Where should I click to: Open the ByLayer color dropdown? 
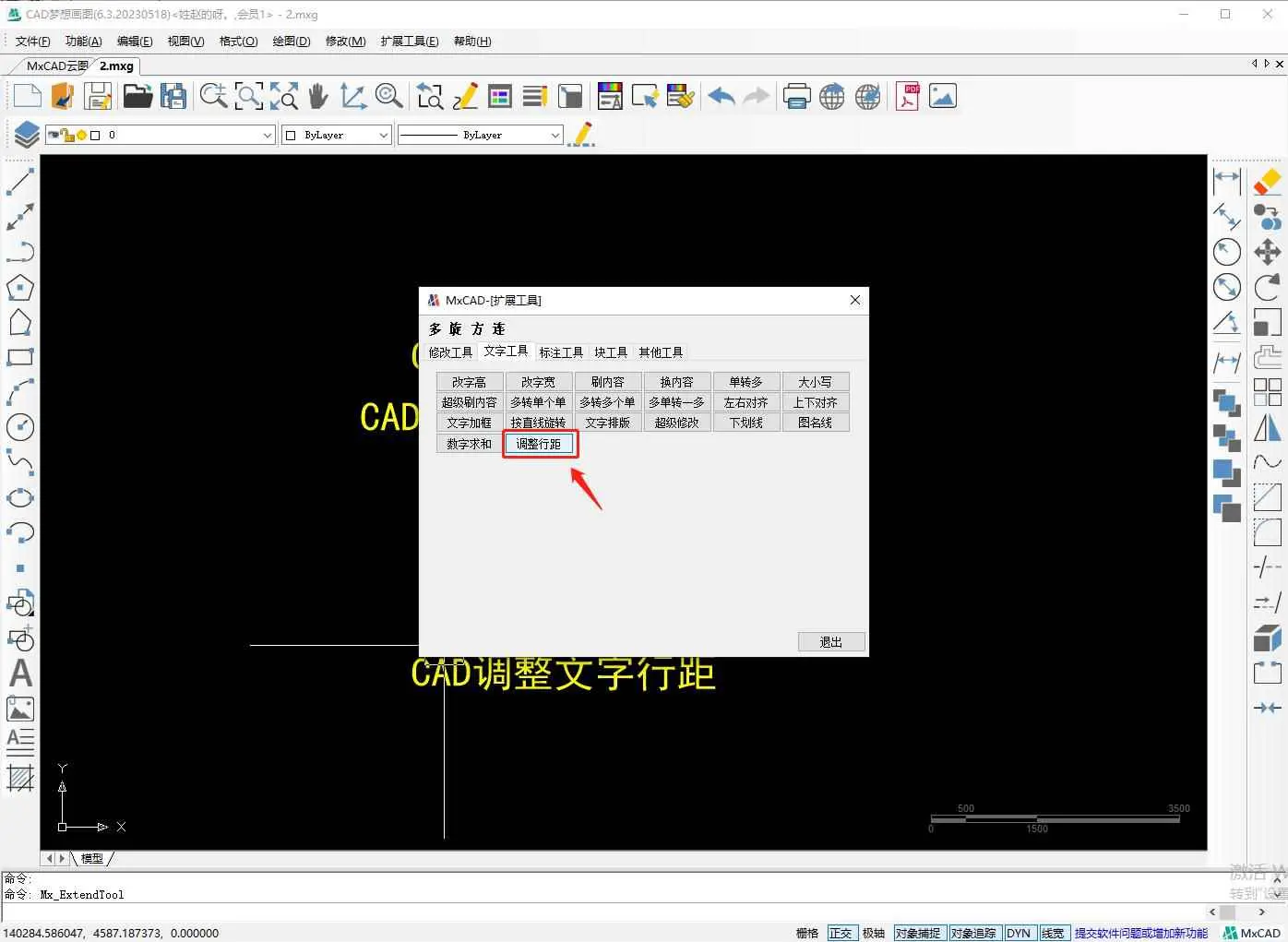(x=383, y=136)
